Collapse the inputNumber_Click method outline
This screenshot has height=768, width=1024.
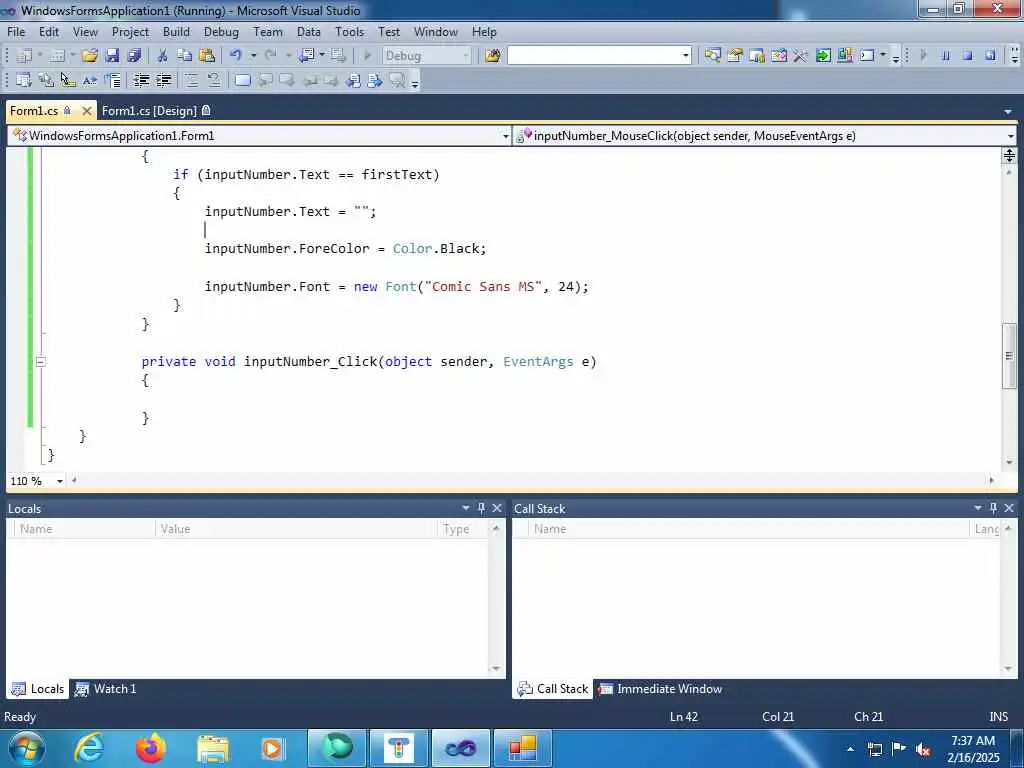[x=40, y=361]
